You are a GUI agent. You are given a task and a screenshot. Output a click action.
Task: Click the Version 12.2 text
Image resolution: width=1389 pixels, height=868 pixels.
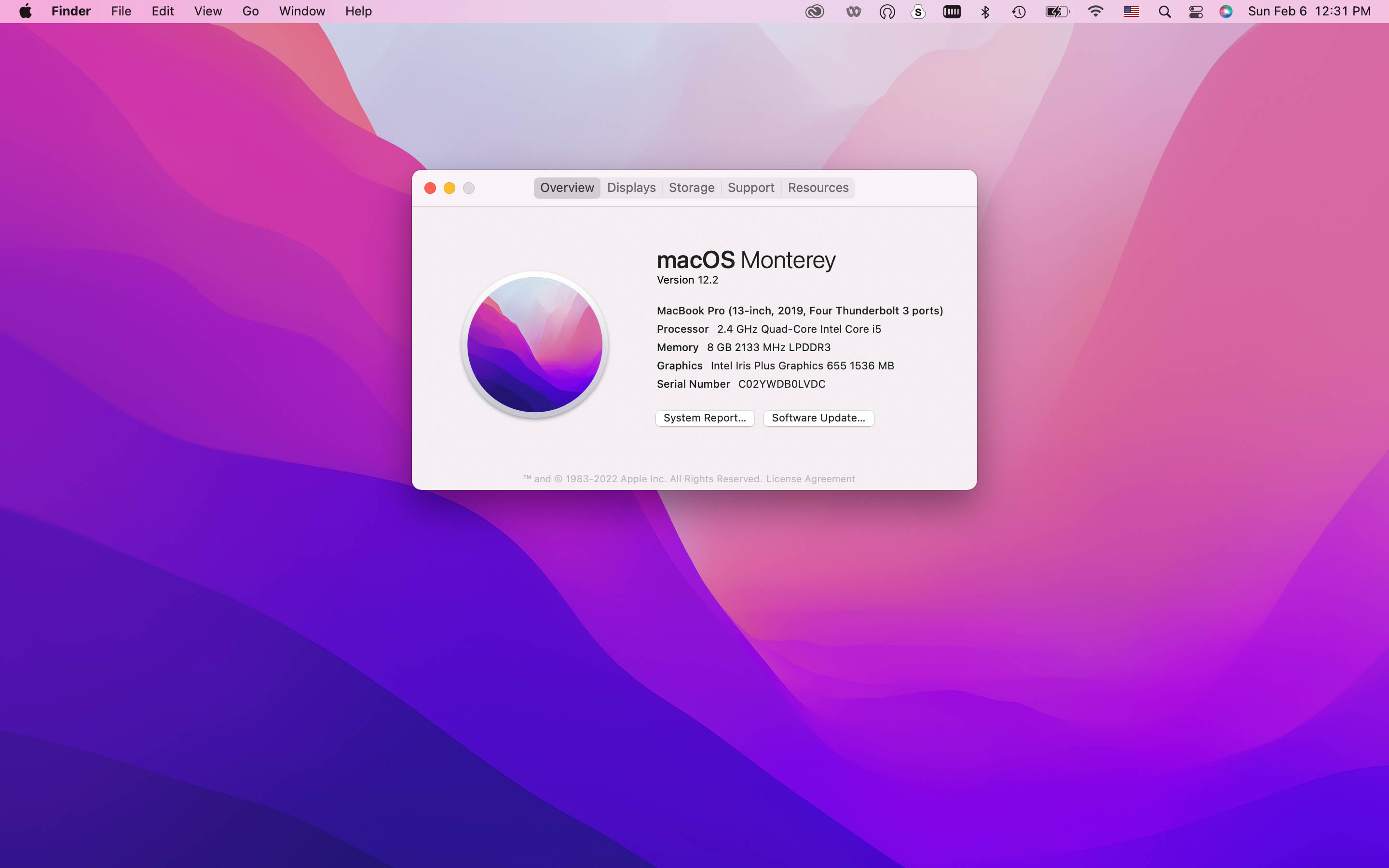pos(687,280)
